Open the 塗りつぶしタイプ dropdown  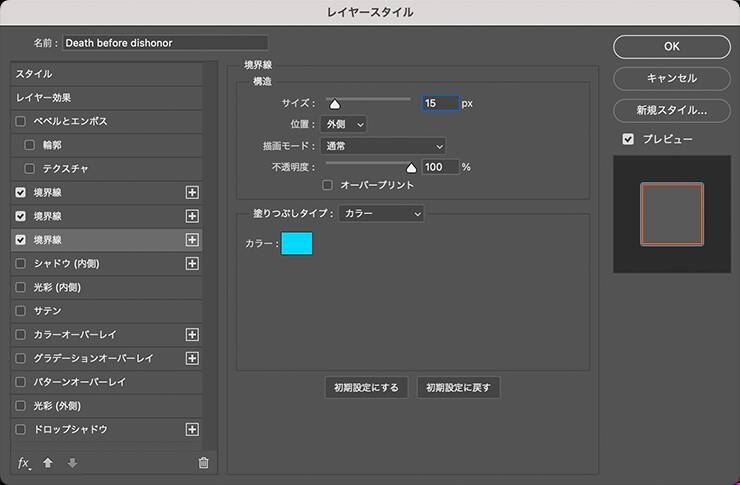coord(381,213)
